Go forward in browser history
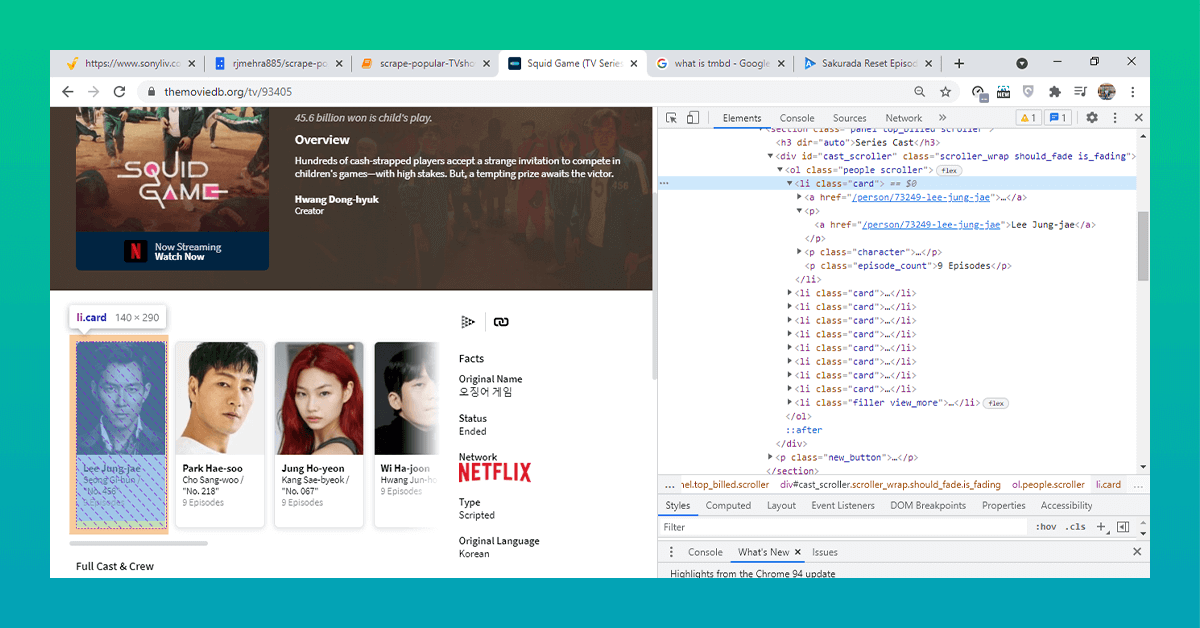1200x628 pixels. 93,92
